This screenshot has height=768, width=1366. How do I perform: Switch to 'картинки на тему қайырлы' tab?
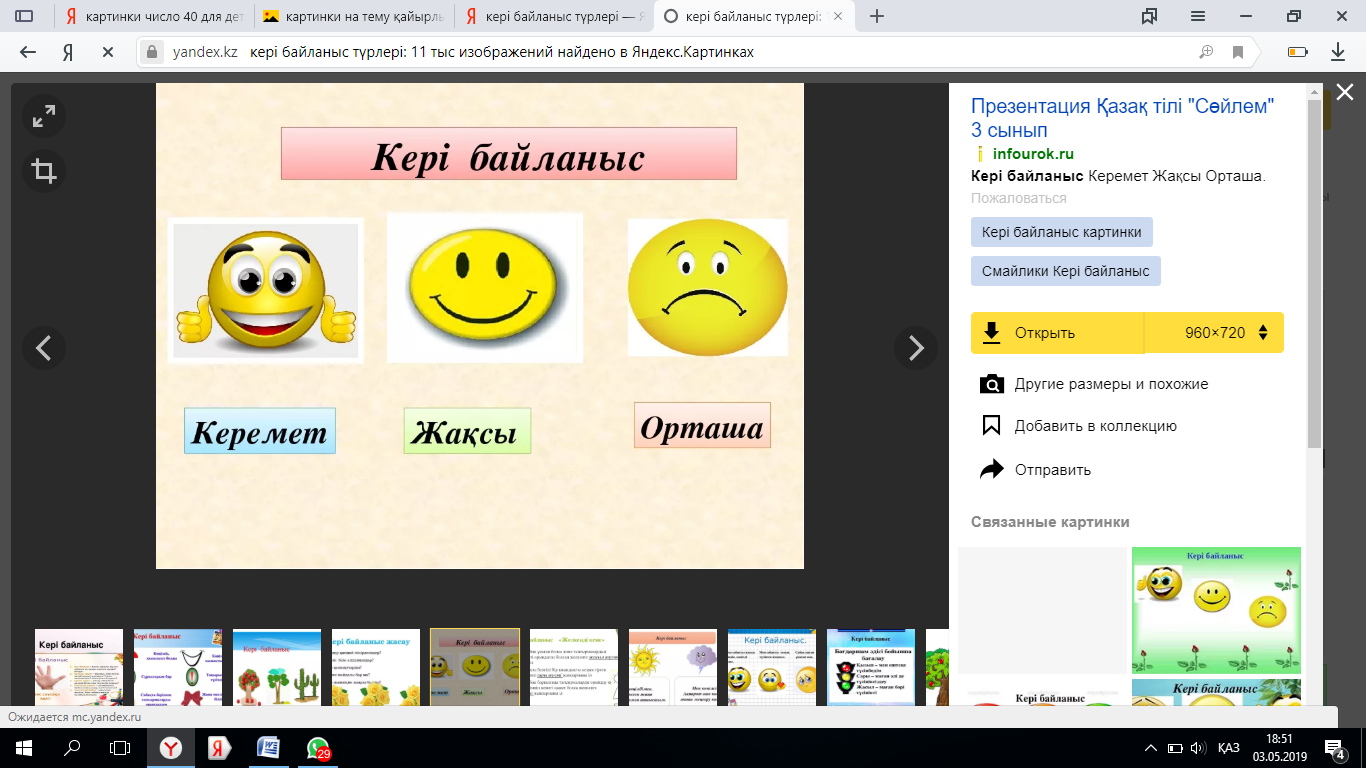point(350,16)
